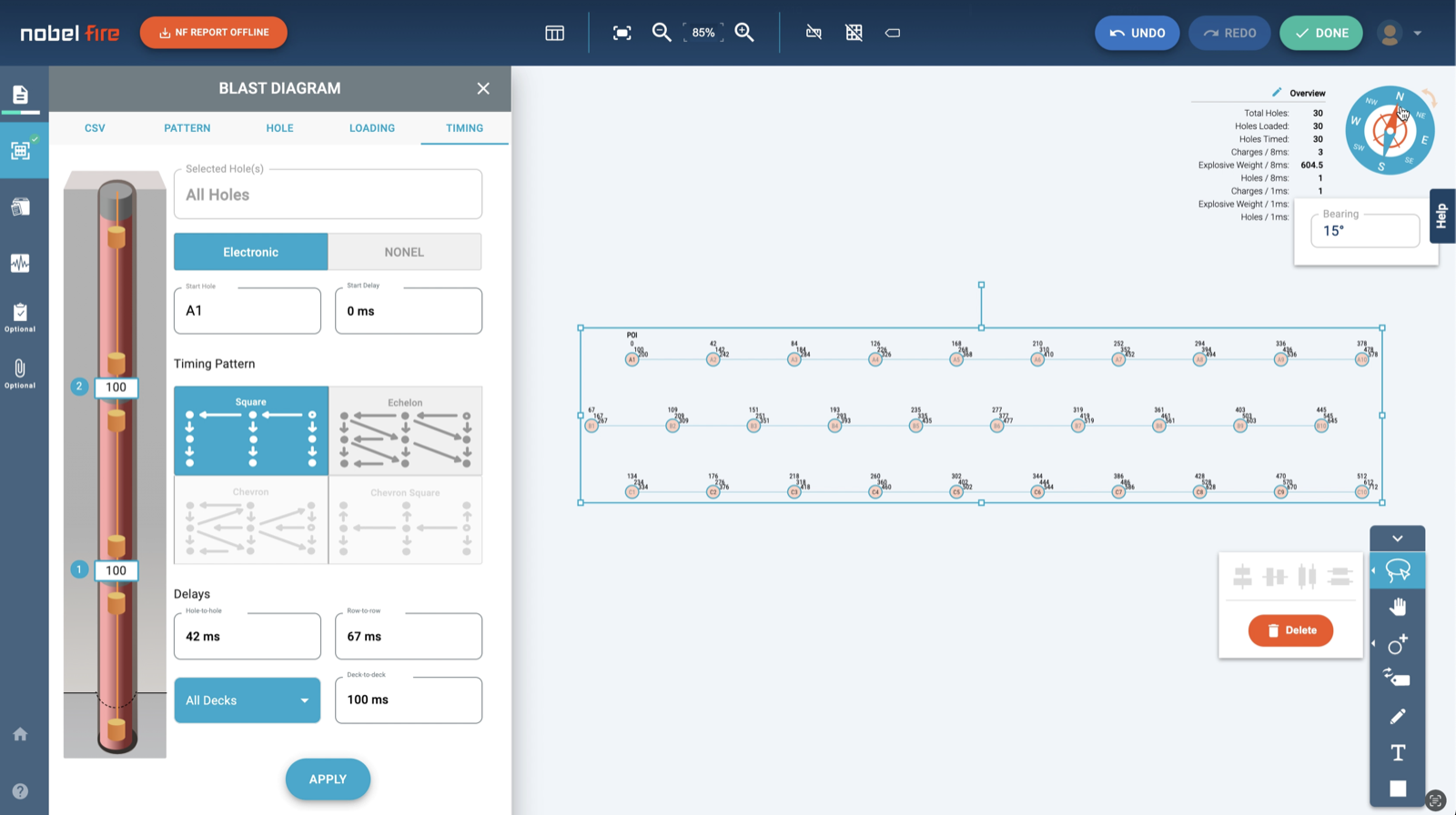
Task: Open the blast diagram sidebar icon
Action: coord(20,150)
